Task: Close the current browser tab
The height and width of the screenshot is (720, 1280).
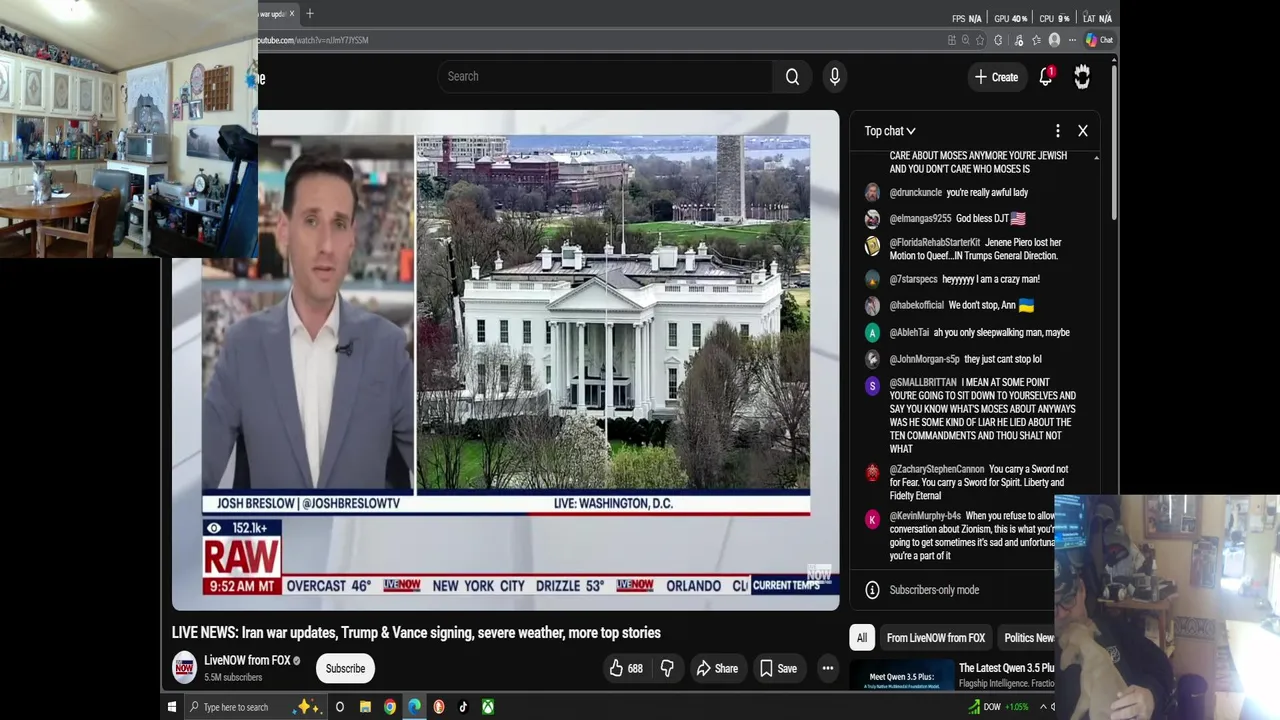Action: (292, 13)
